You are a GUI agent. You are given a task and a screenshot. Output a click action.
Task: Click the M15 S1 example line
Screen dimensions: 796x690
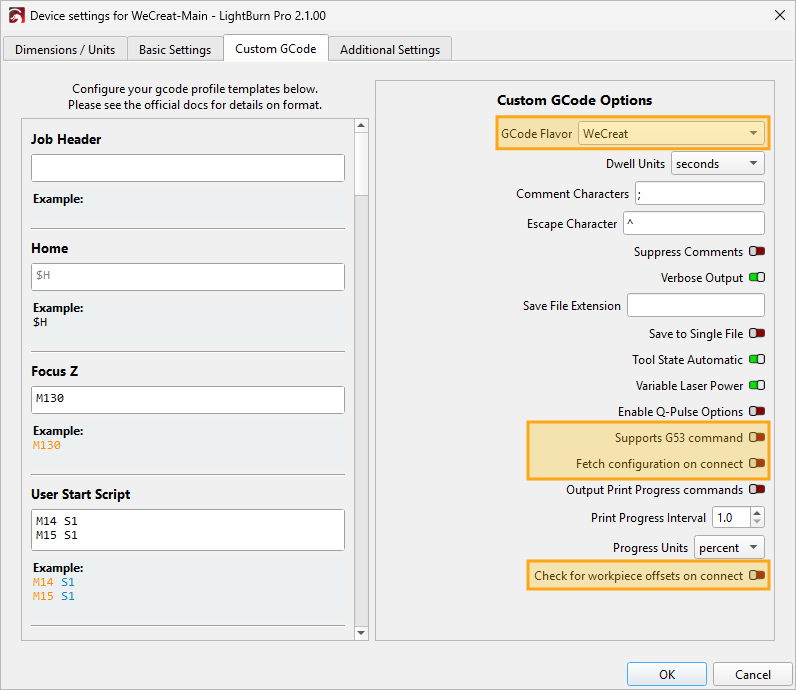54,596
